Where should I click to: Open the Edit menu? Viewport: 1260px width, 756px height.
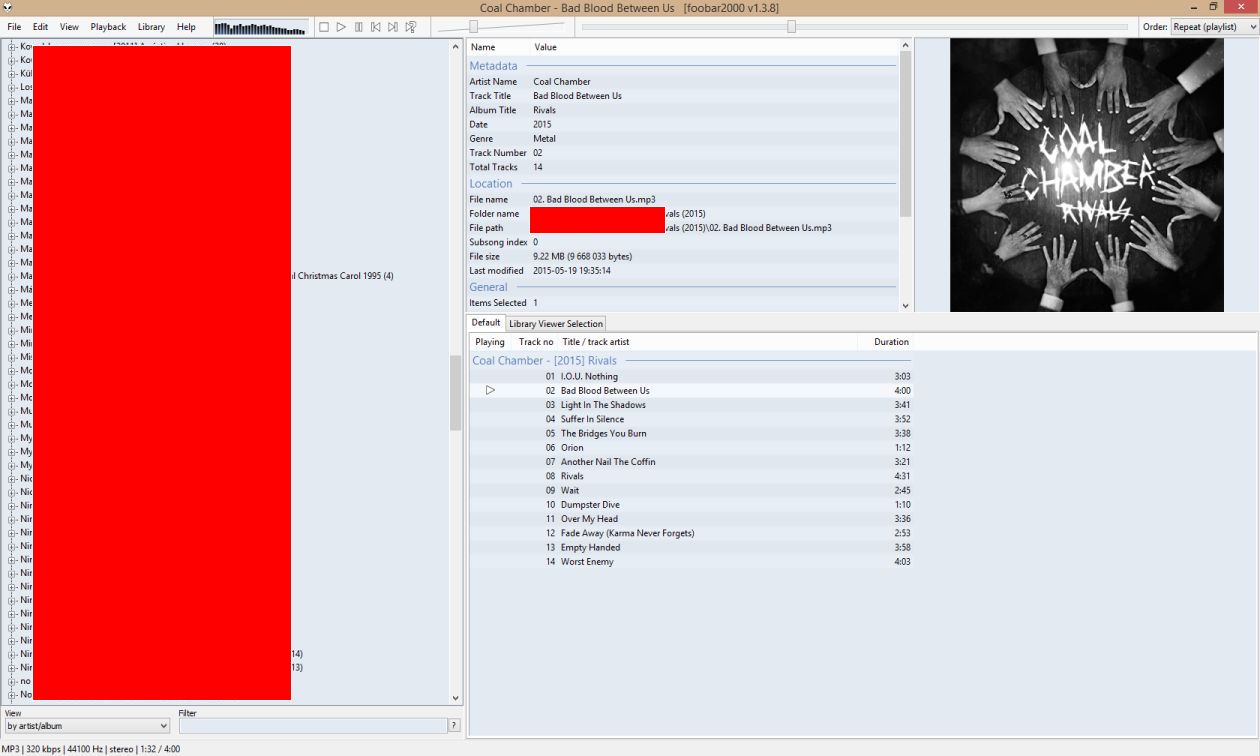[x=40, y=27]
